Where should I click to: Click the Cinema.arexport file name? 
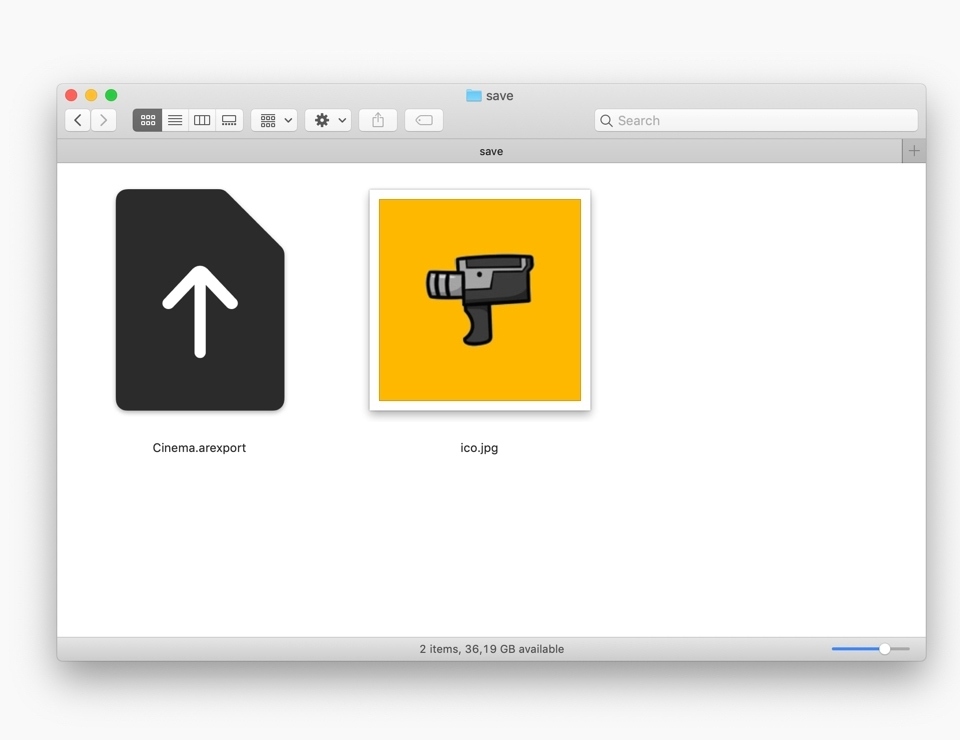click(199, 447)
